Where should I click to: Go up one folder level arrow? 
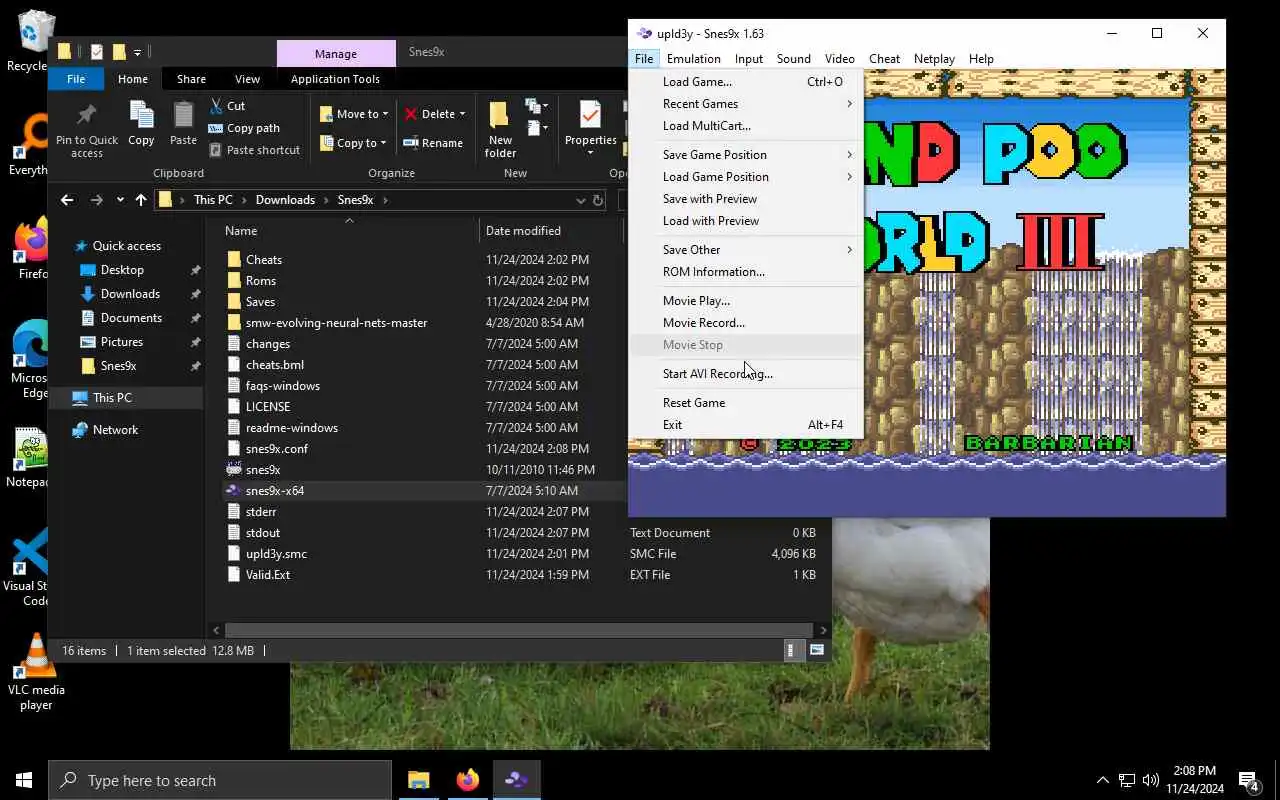pyautogui.click(x=141, y=200)
